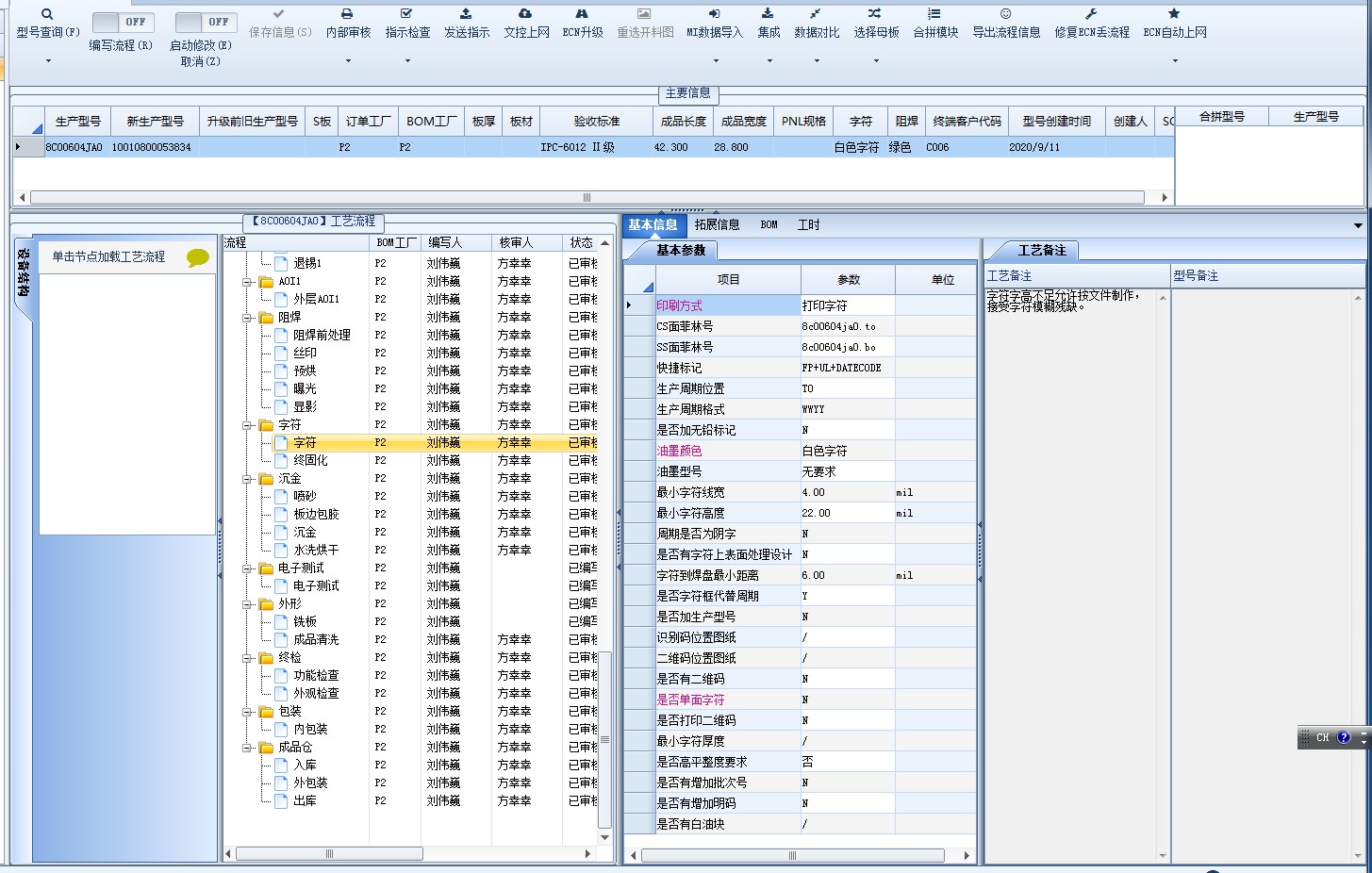This screenshot has width=1372, height=873.
Task: Click 选择母板 shuffle icon
Action: pyautogui.click(x=875, y=14)
